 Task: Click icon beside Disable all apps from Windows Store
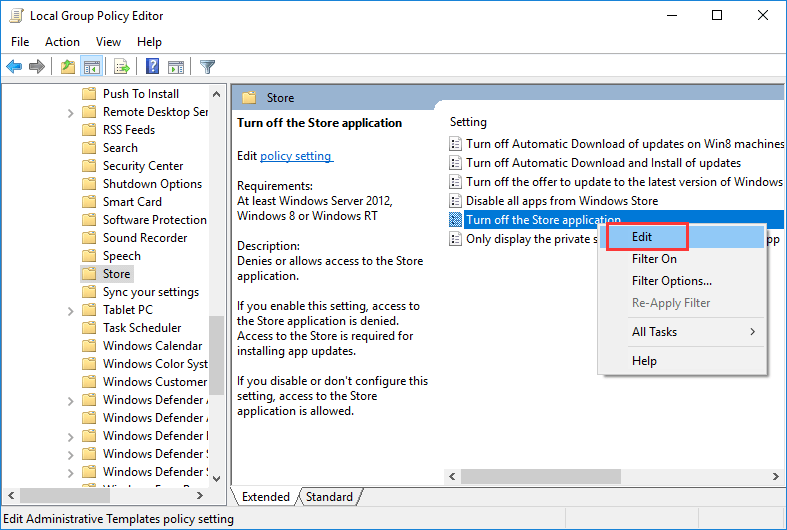point(456,201)
